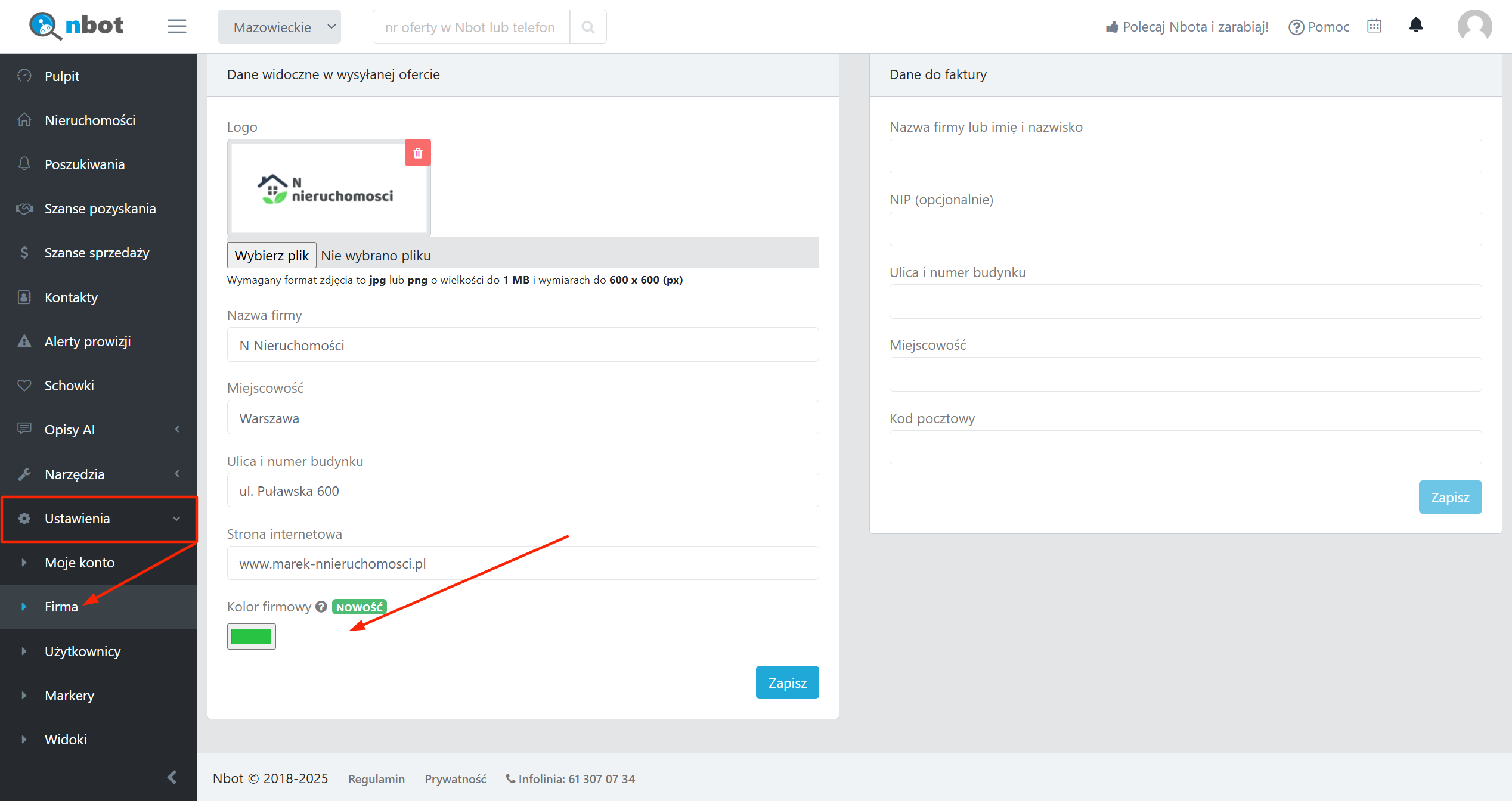This screenshot has width=1512, height=801.
Task: Click the search magnifier button
Action: pyautogui.click(x=588, y=27)
